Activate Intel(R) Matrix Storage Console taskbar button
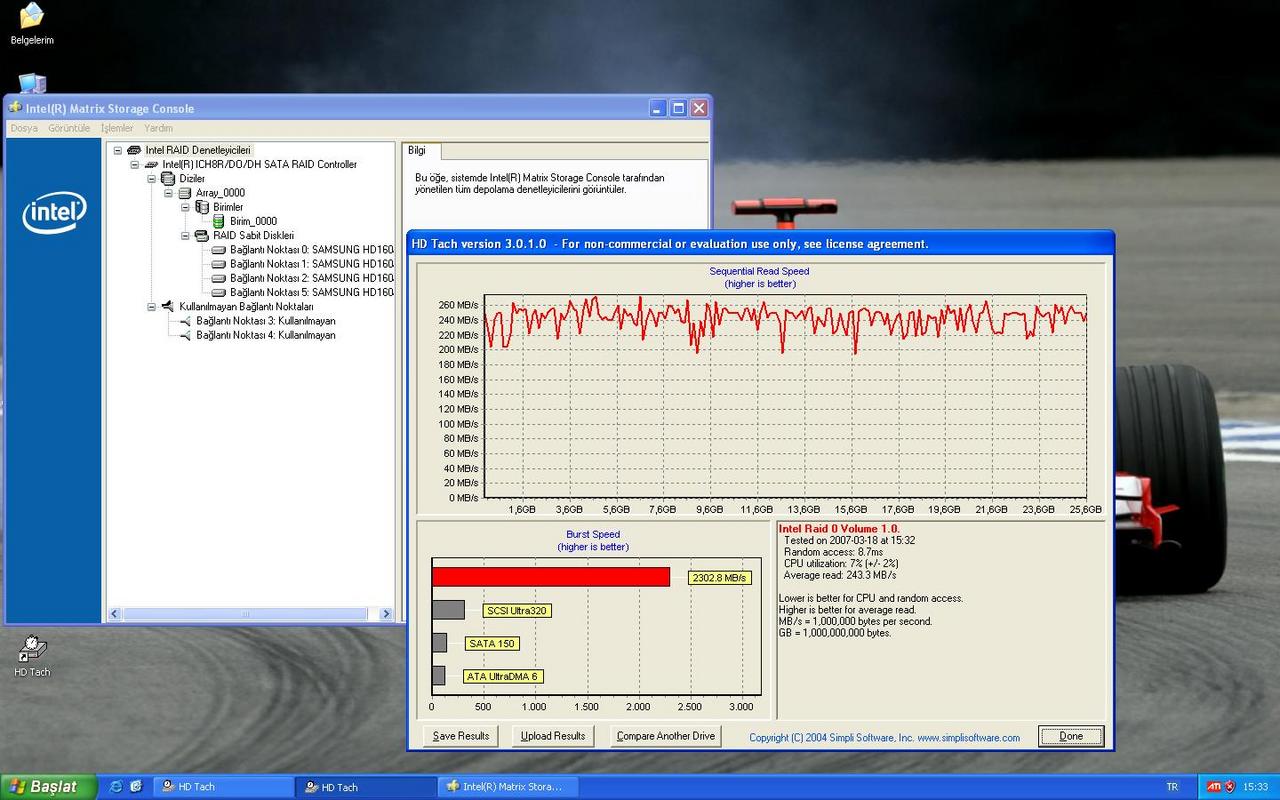1280x800 pixels. [x=508, y=787]
